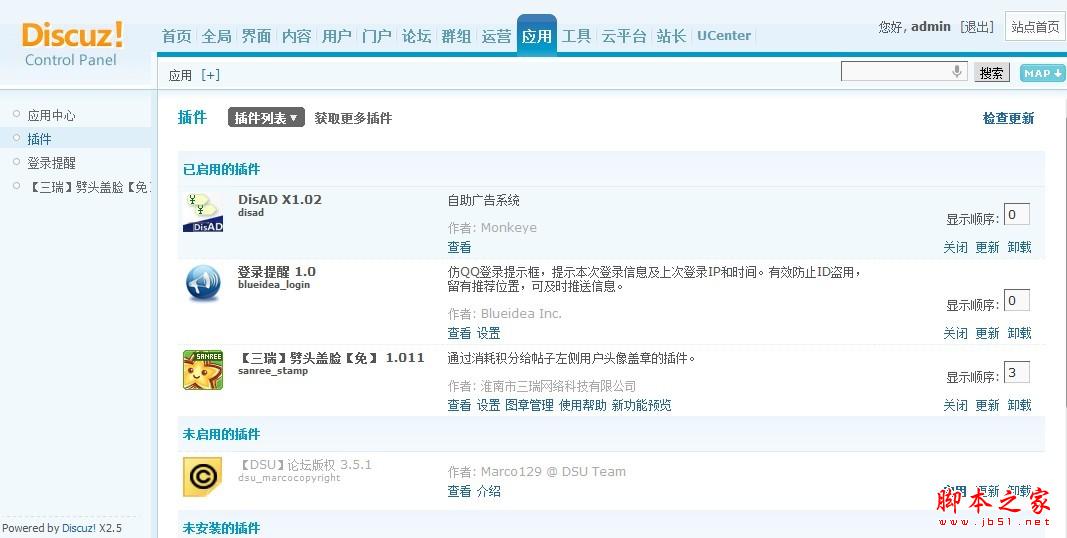Click 查看 for DSU论坛版权 plugin
Screen dimensions: 1067x538
tap(459, 491)
